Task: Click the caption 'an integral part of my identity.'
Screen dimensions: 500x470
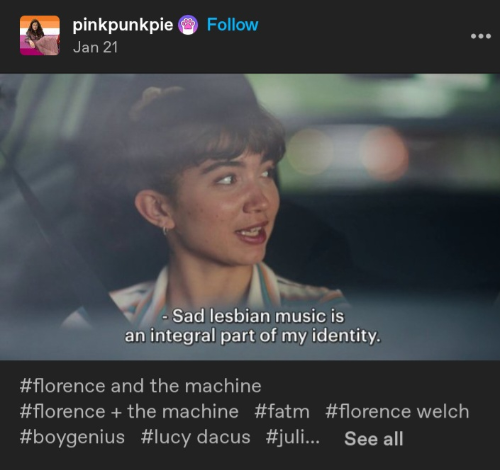Action: pyautogui.click(x=253, y=336)
